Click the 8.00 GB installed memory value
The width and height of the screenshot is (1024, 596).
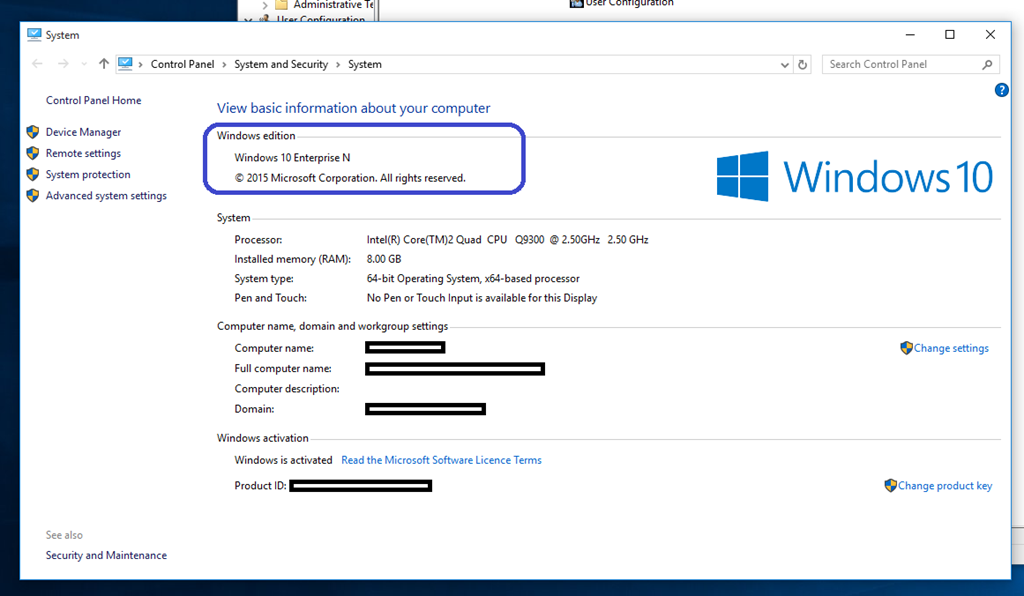coord(384,259)
